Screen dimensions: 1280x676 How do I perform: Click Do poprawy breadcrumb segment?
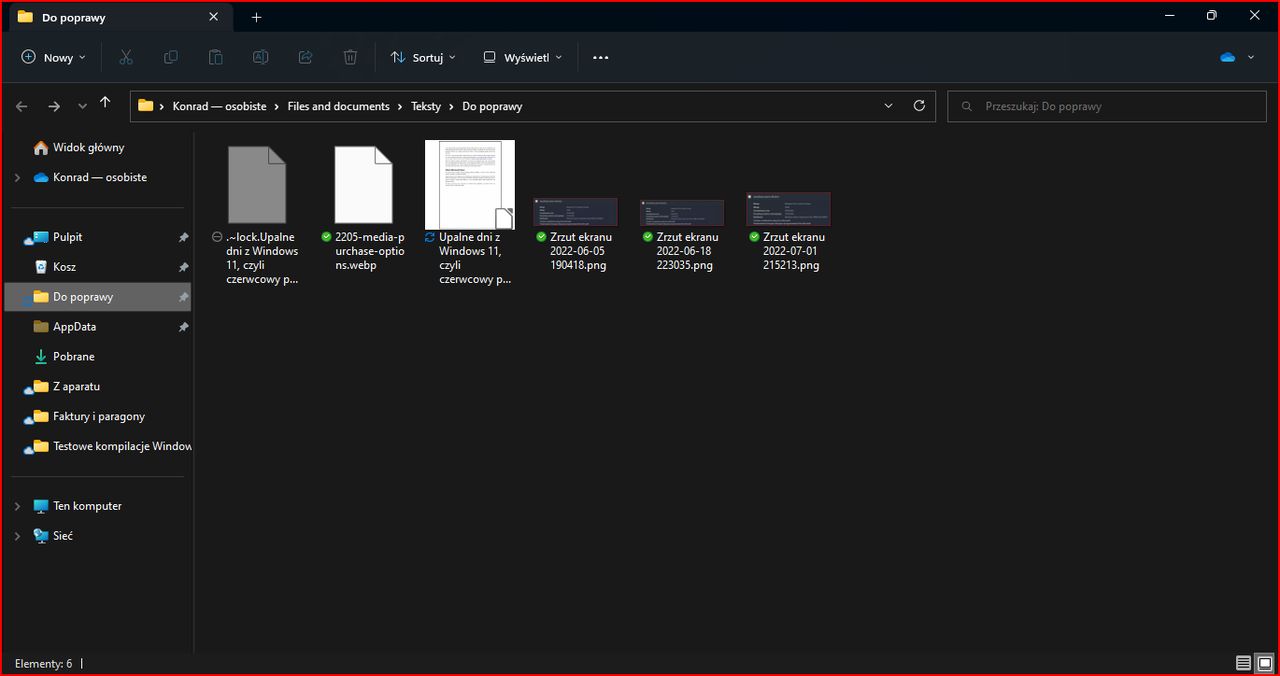(x=492, y=106)
